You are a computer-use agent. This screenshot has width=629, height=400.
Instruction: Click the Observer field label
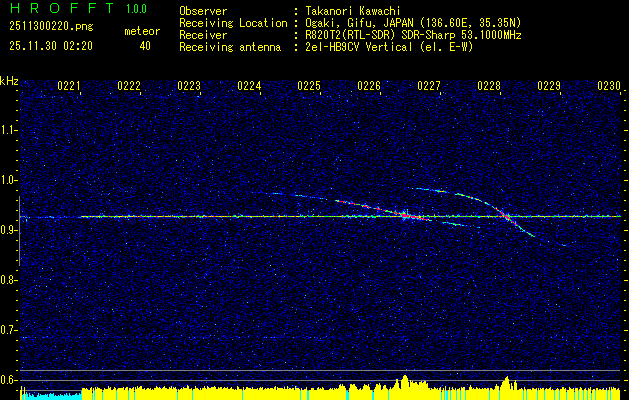point(203,11)
